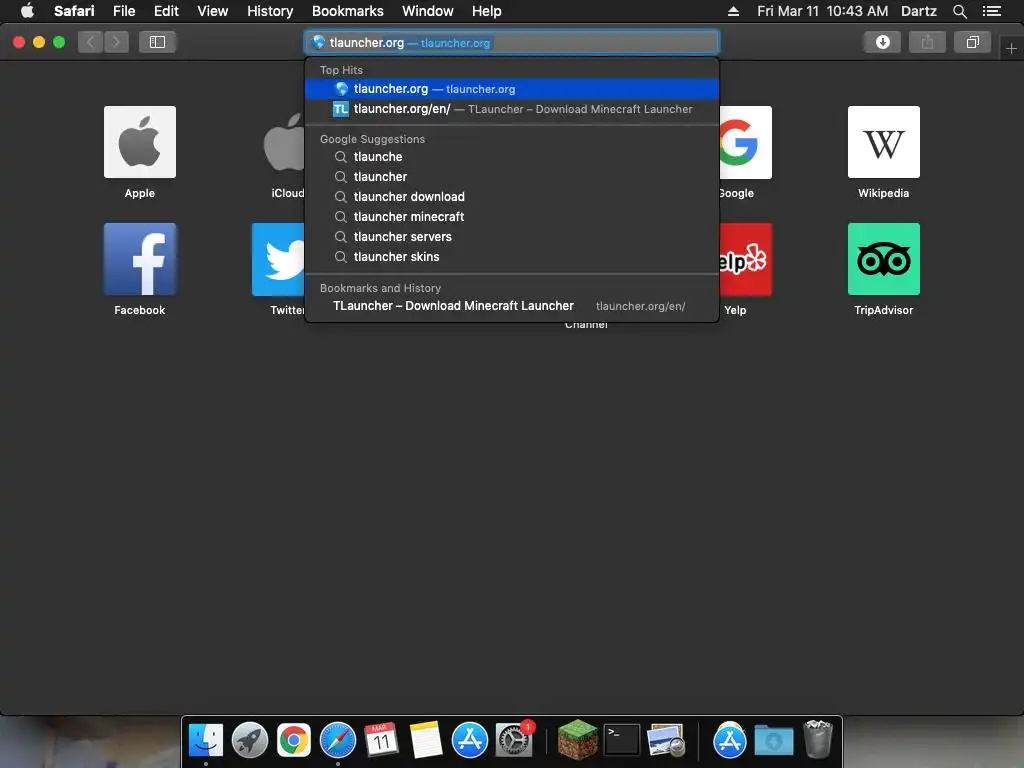Open the History menu
Screen dimensions: 1024x768
[x=270, y=11]
